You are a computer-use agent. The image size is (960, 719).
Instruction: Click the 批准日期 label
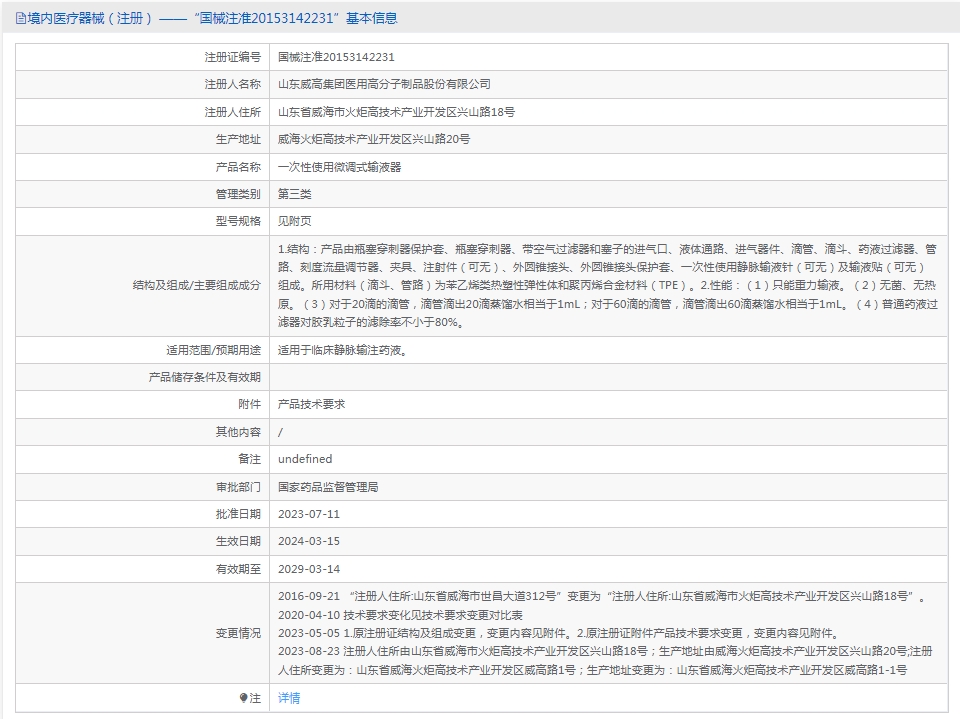(238, 514)
